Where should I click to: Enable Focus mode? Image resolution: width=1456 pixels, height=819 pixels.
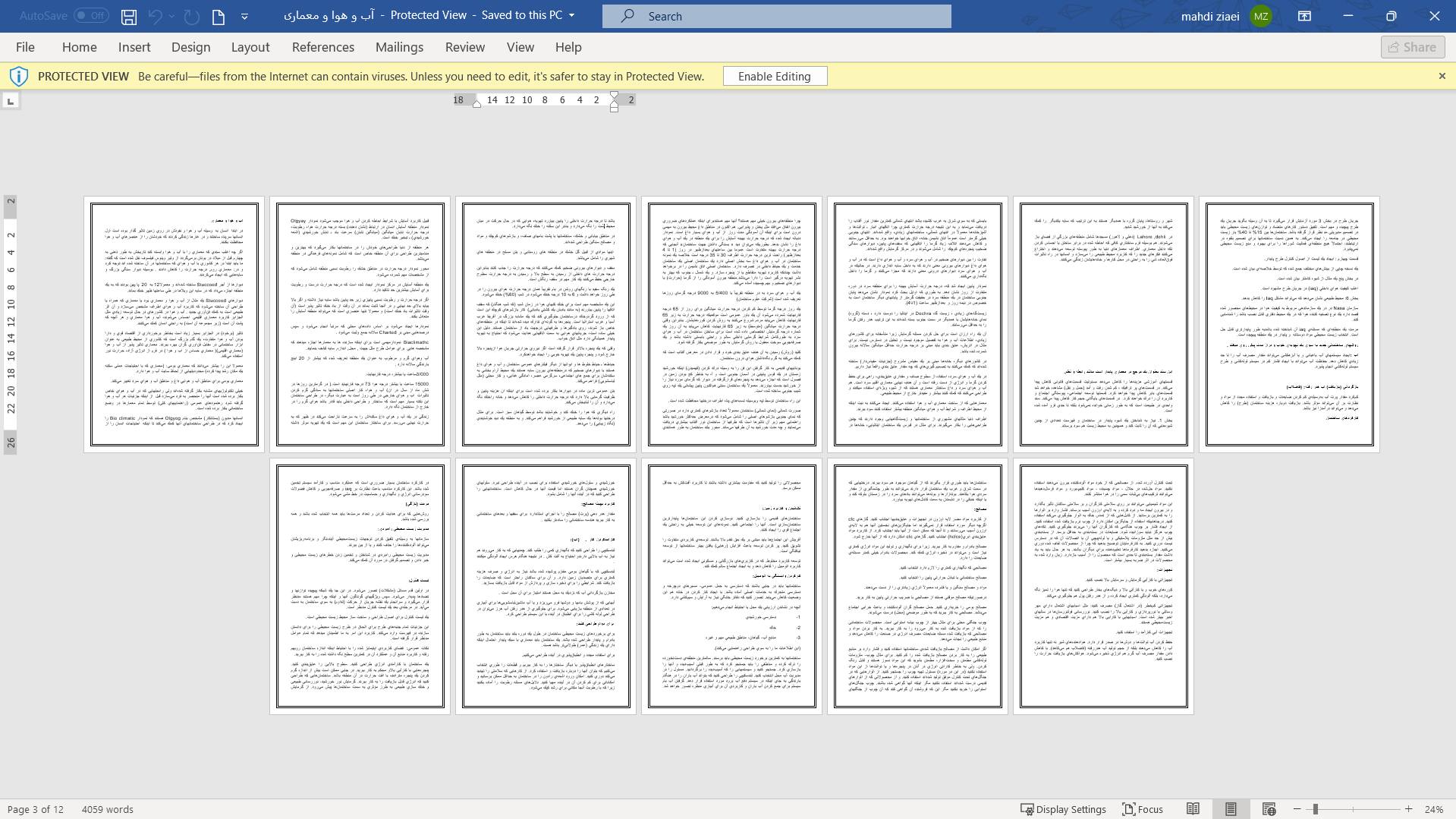click(1143, 809)
